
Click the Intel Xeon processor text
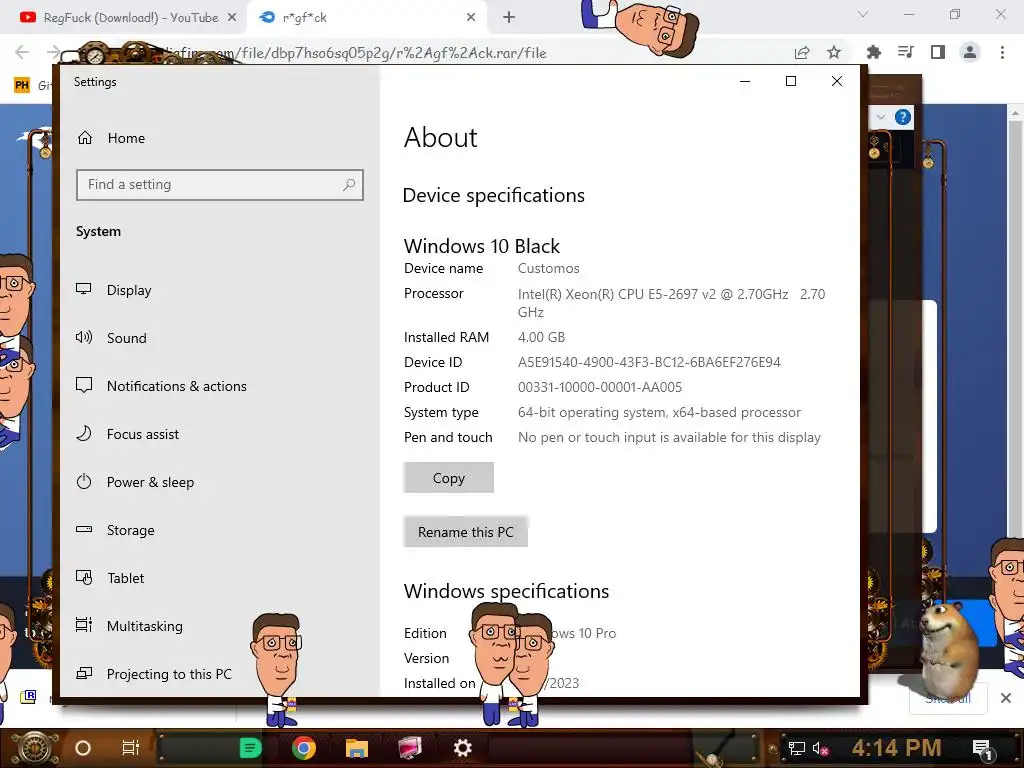pos(671,303)
